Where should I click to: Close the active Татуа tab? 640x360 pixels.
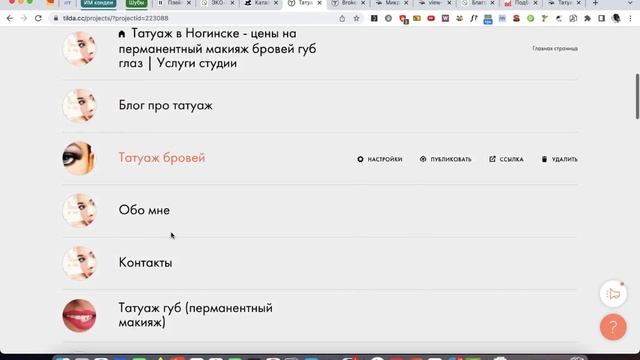pyautogui.click(x=320, y=3)
